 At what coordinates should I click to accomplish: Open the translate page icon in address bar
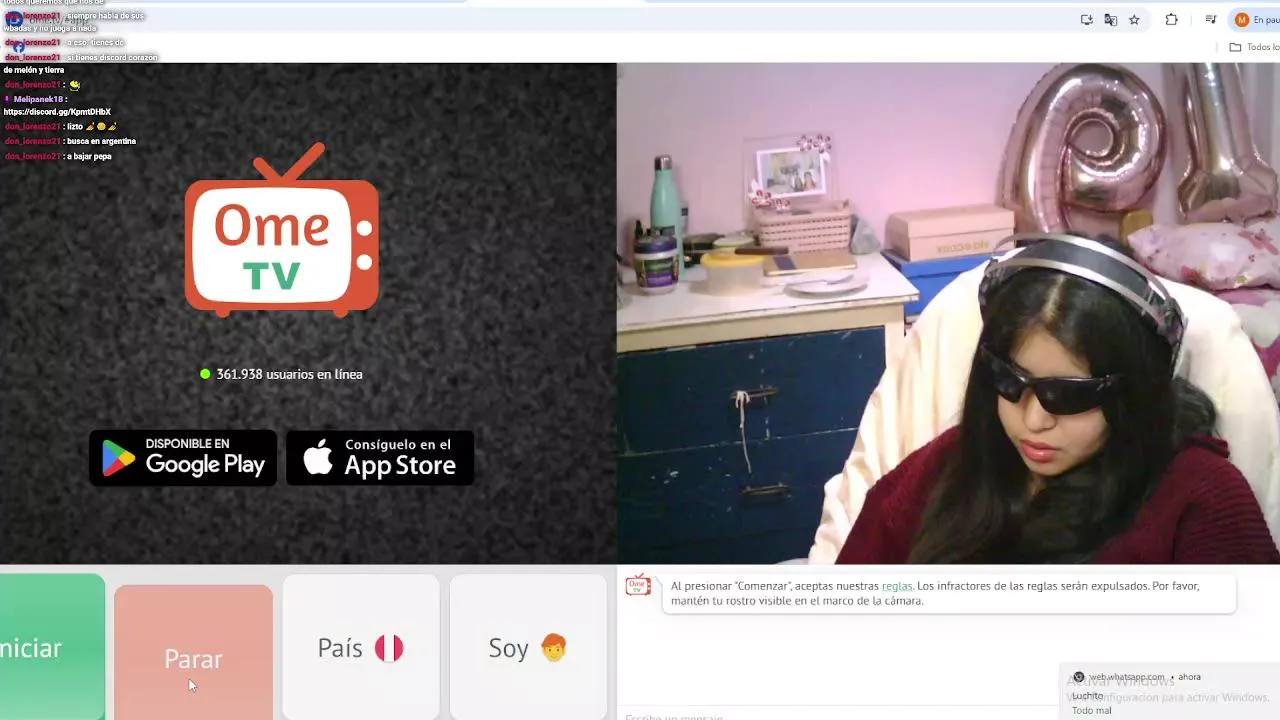[1110, 20]
